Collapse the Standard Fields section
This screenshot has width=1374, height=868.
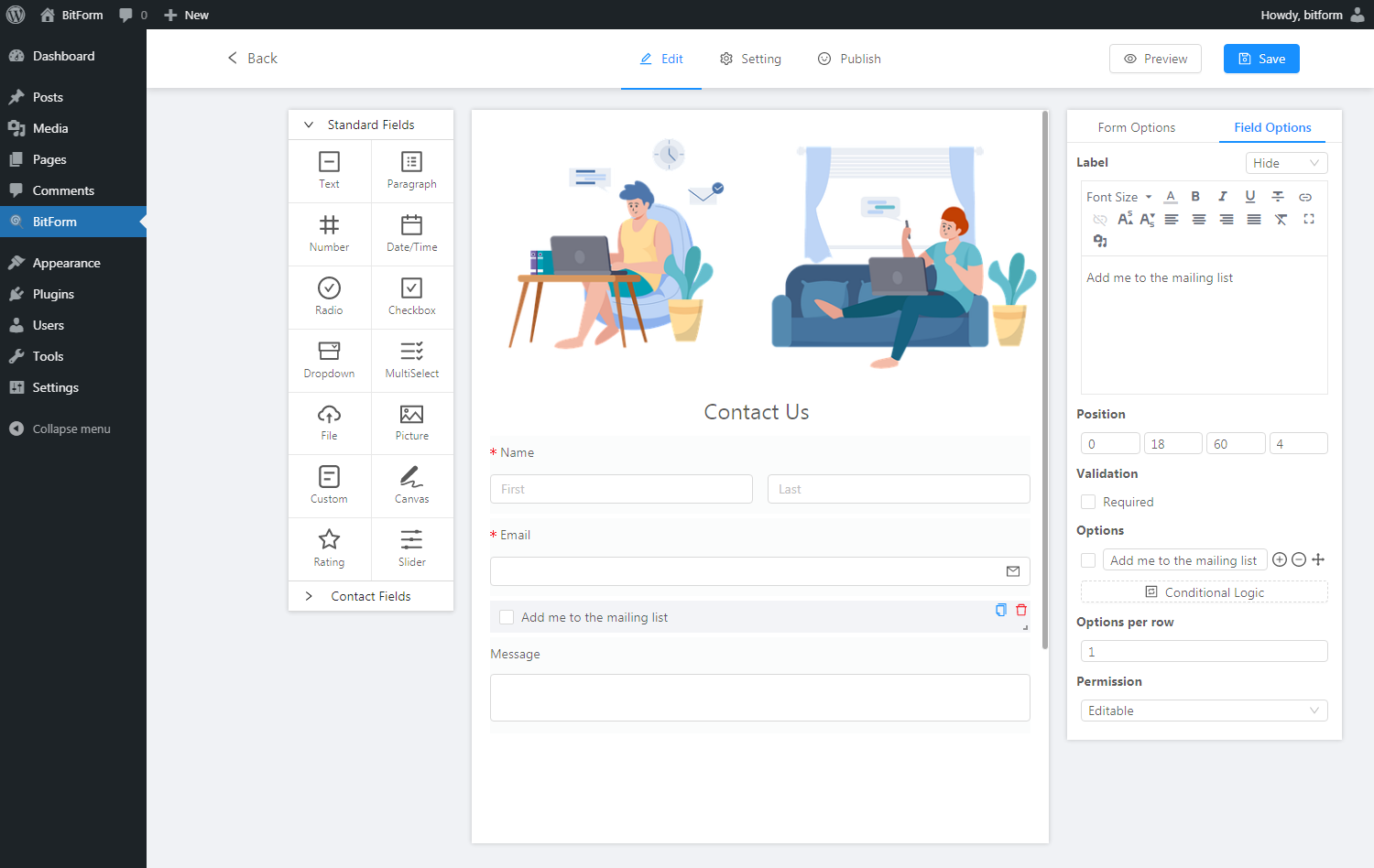tap(371, 125)
